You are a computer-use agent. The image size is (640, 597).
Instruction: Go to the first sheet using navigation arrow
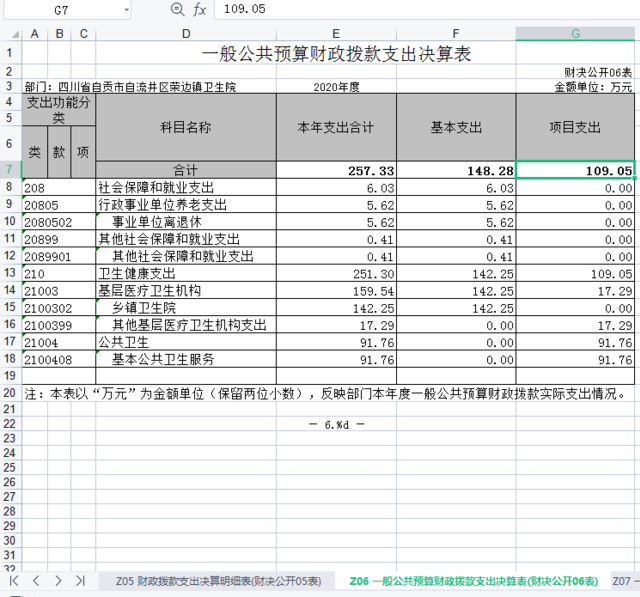tap(14, 580)
